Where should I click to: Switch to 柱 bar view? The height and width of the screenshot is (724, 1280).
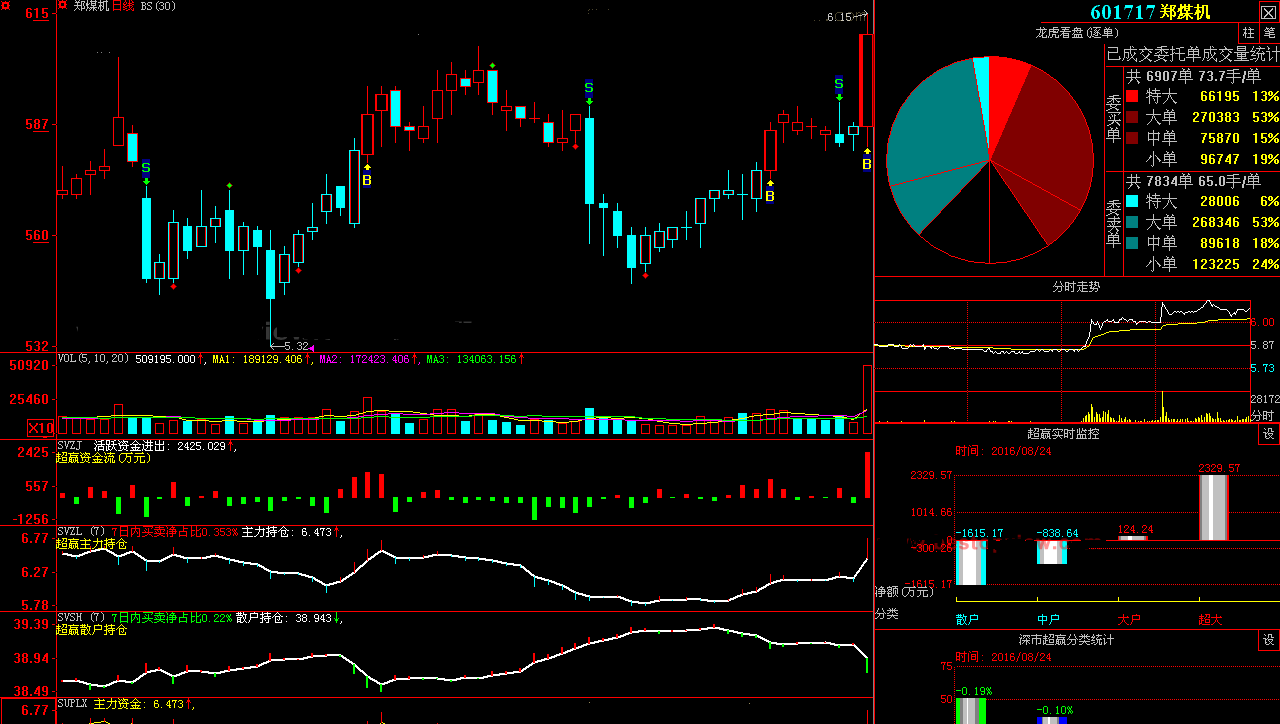(1248, 33)
